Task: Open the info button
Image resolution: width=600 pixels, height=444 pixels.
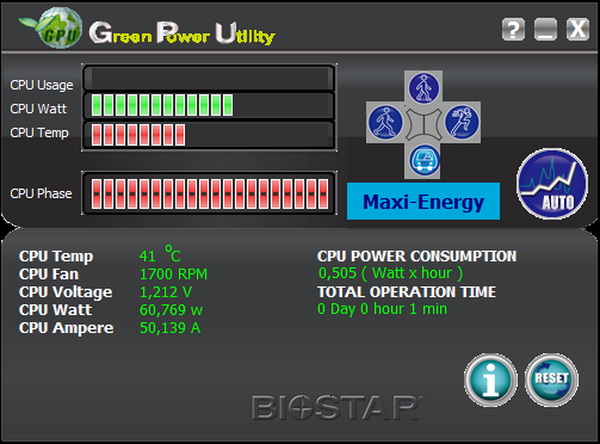Action: pyautogui.click(x=491, y=379)
